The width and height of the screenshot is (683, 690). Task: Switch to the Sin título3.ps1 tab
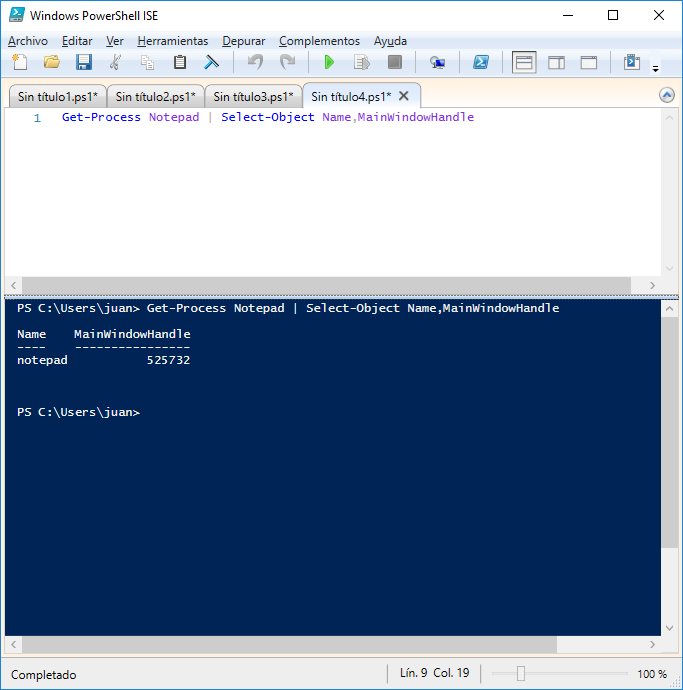pyautogui.click(x=253, y=96)
